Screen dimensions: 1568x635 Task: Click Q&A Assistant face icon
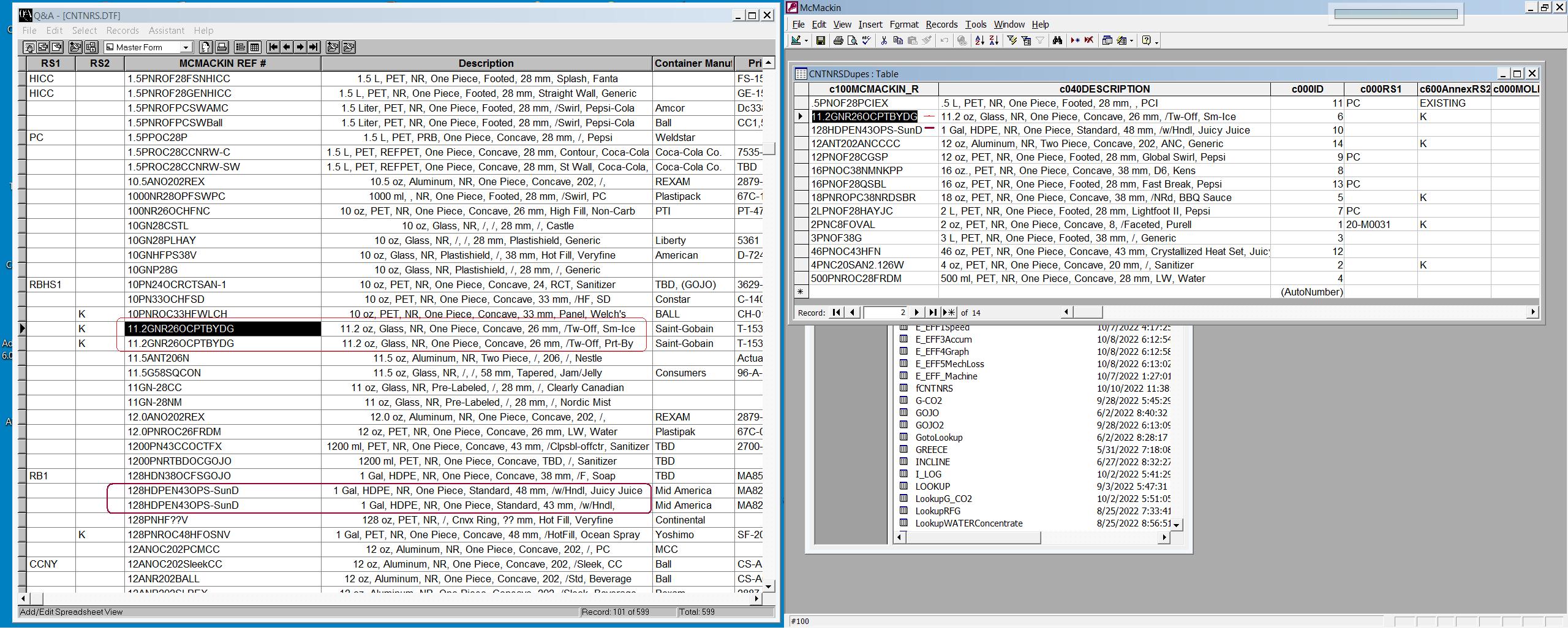(x=206, y=47)
